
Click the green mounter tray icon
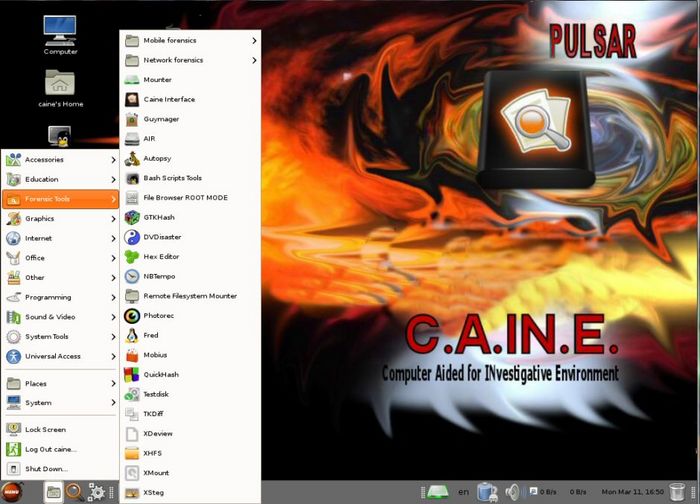[x=438, y=492]
